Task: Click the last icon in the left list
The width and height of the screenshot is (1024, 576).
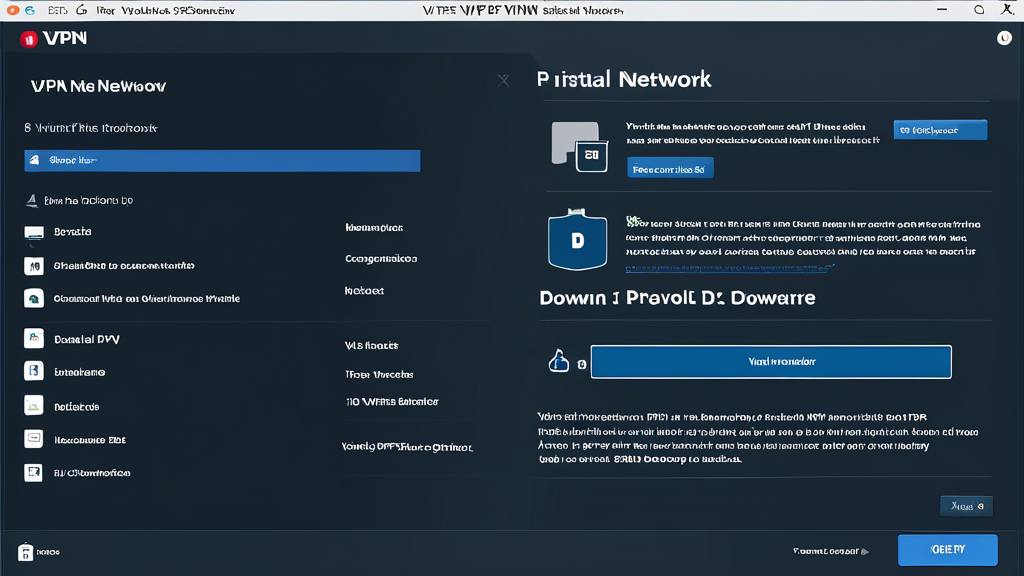Action: 34,472
